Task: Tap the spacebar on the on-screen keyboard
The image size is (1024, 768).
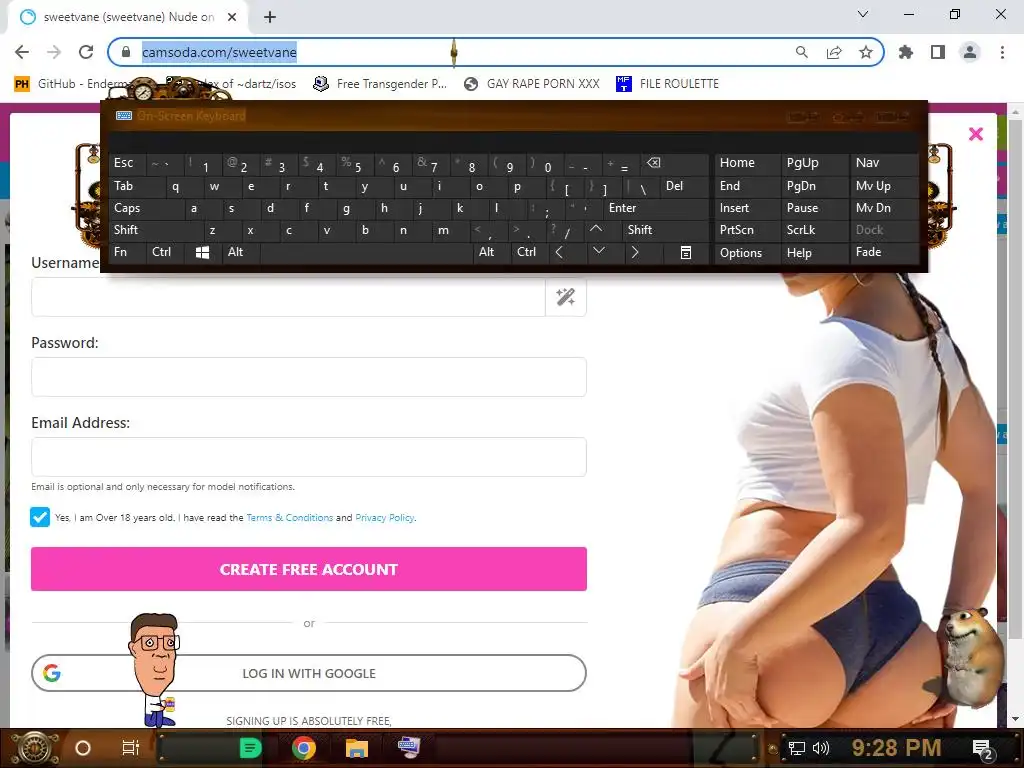Action: pos(367,252)
